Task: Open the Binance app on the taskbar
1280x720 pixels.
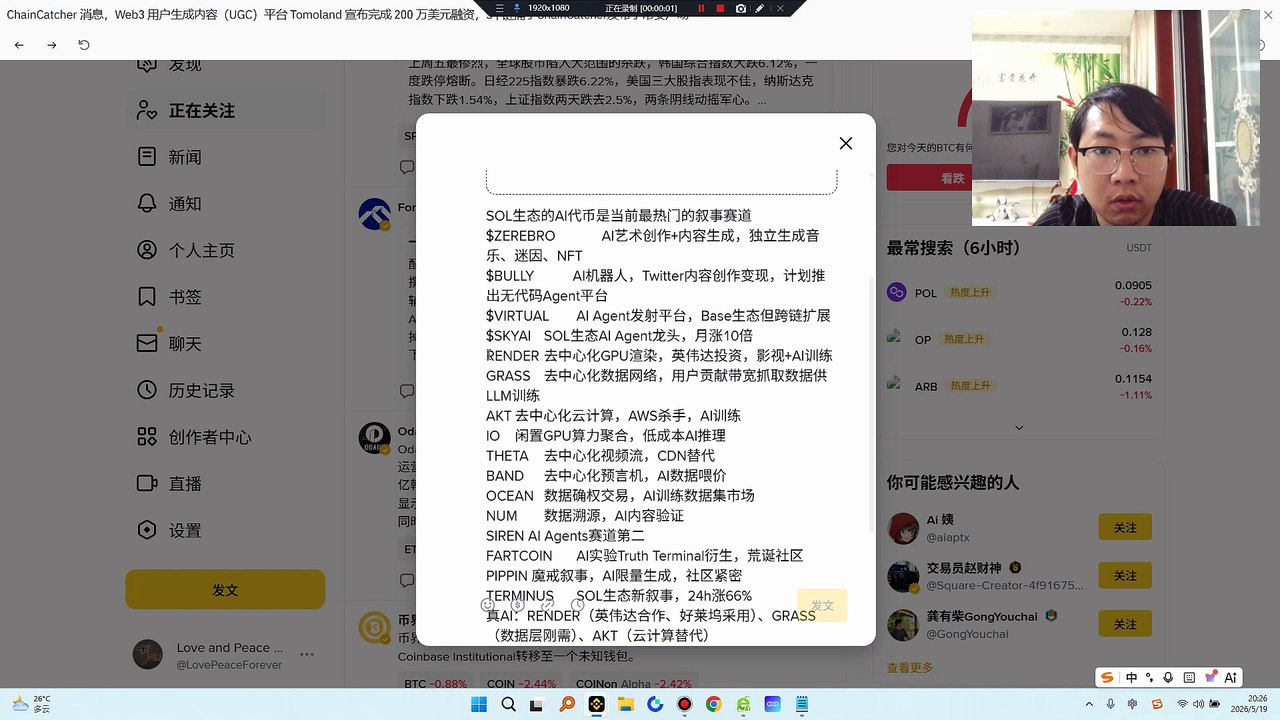Action: pyautogui.click(x=596, y=704)
